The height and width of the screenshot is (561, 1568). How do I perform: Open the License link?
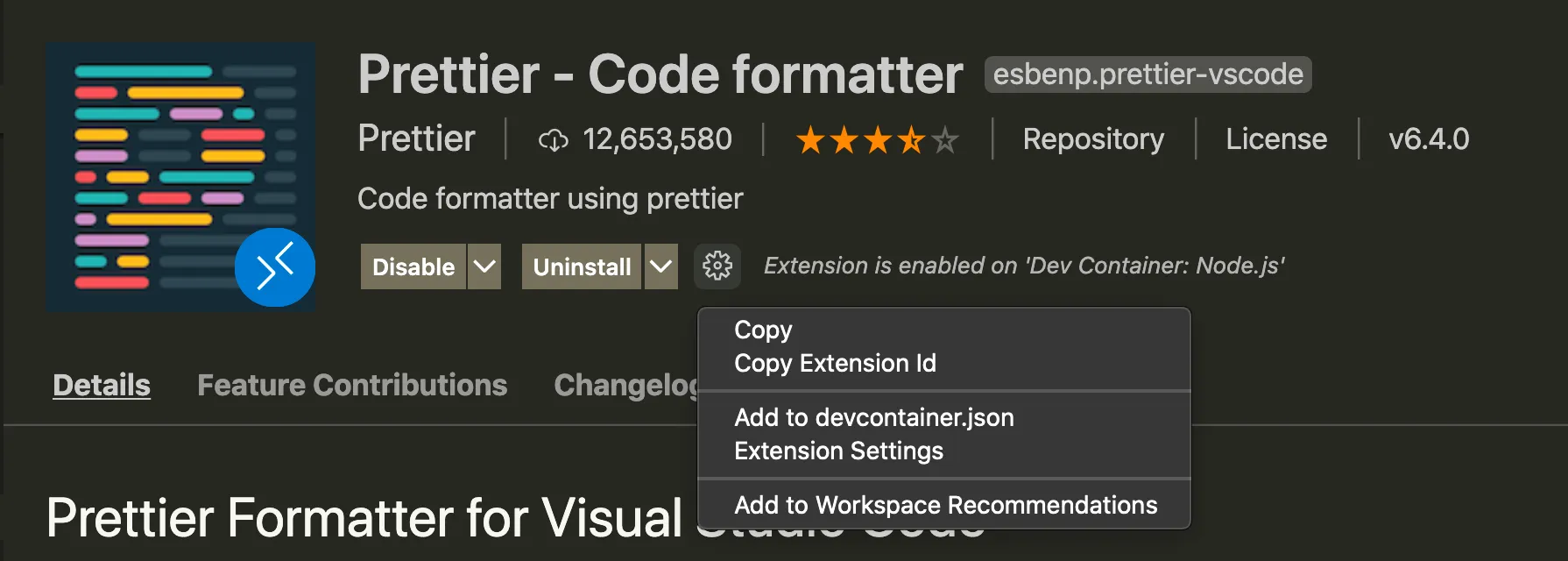click(1276, 138)
